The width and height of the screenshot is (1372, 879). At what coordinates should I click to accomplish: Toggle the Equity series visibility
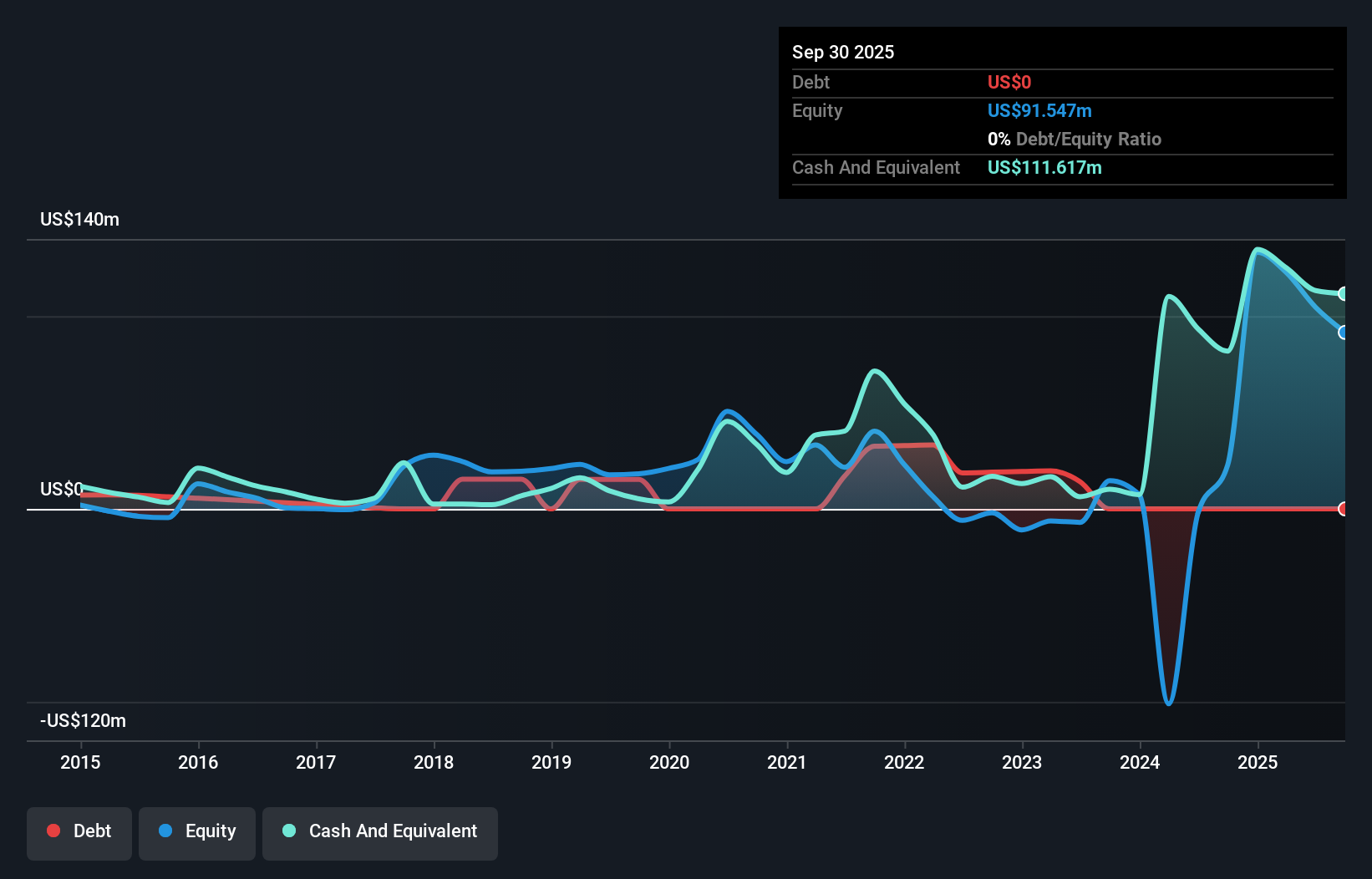196,831
